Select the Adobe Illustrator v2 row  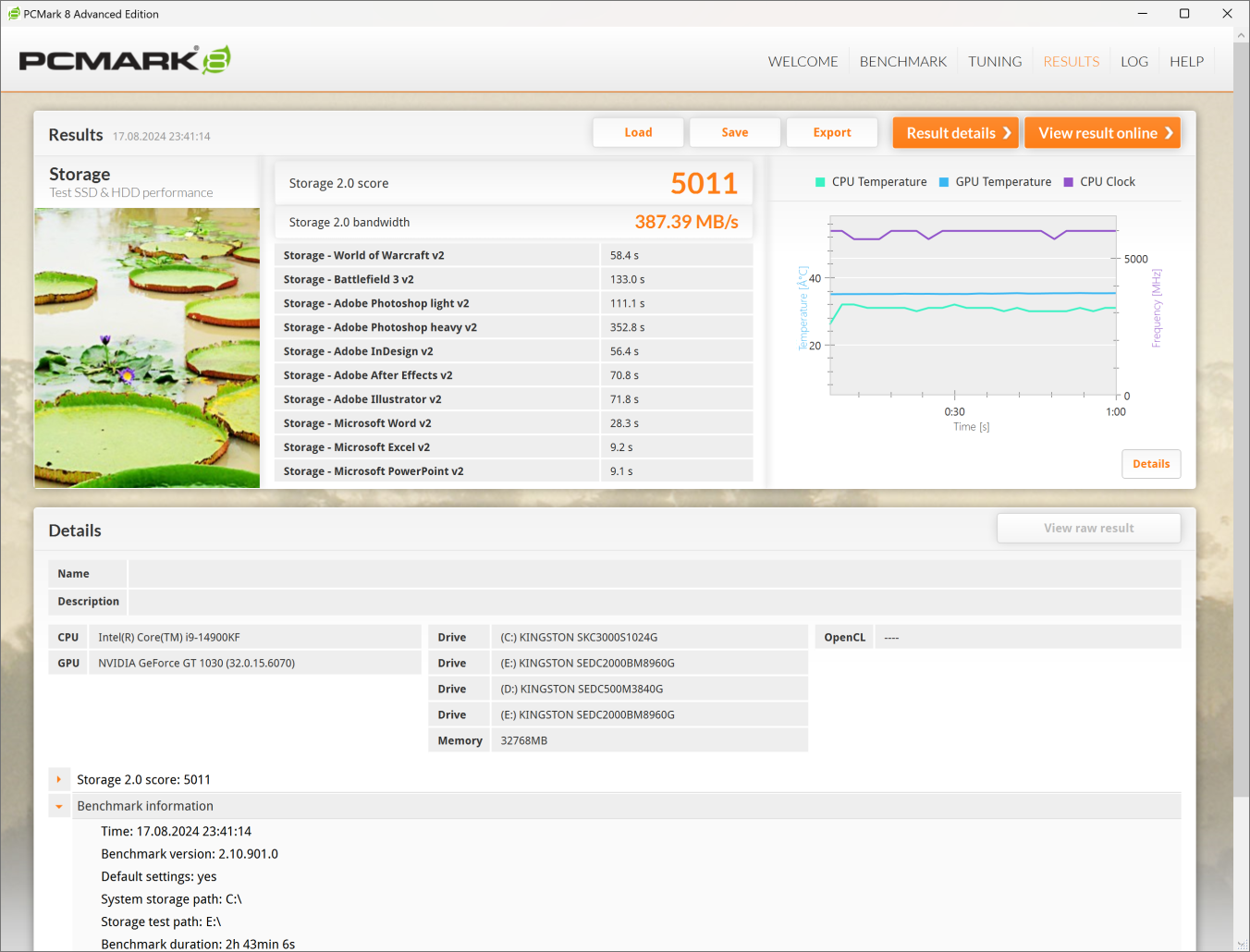pyautogui.click(x=513, y=399)
